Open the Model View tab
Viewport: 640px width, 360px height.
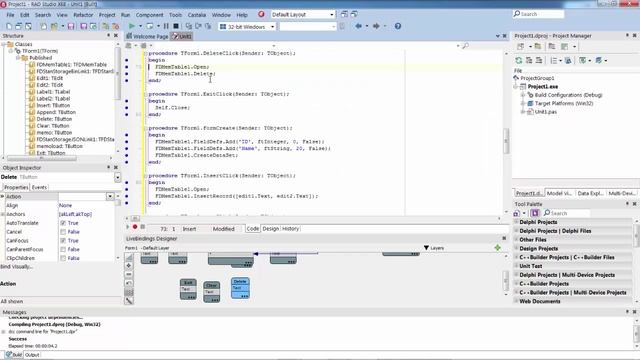[559, 193]
